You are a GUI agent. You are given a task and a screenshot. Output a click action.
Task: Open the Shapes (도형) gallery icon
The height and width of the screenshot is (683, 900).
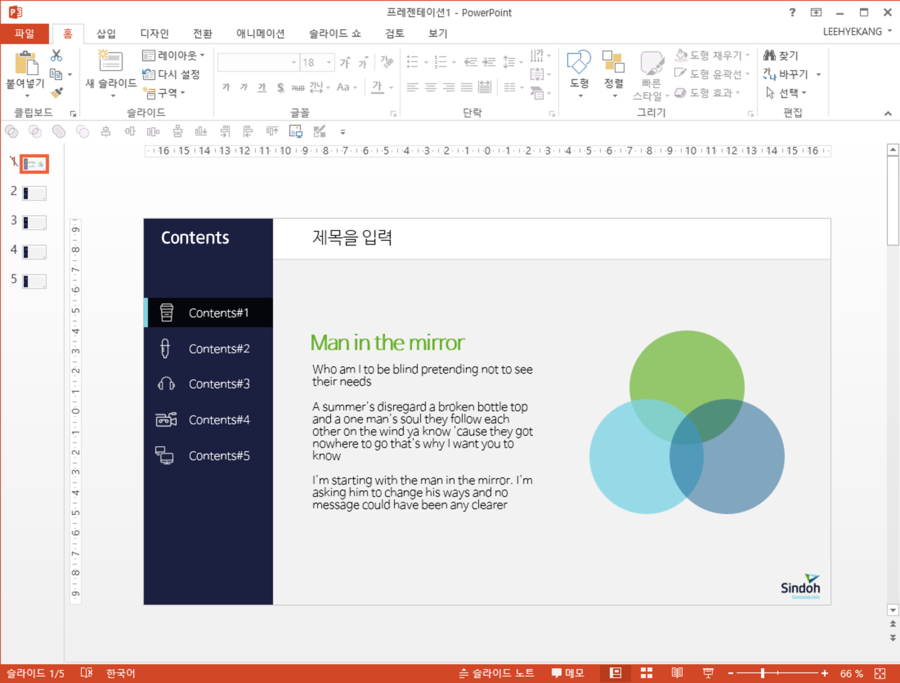[x=580, y=63]
